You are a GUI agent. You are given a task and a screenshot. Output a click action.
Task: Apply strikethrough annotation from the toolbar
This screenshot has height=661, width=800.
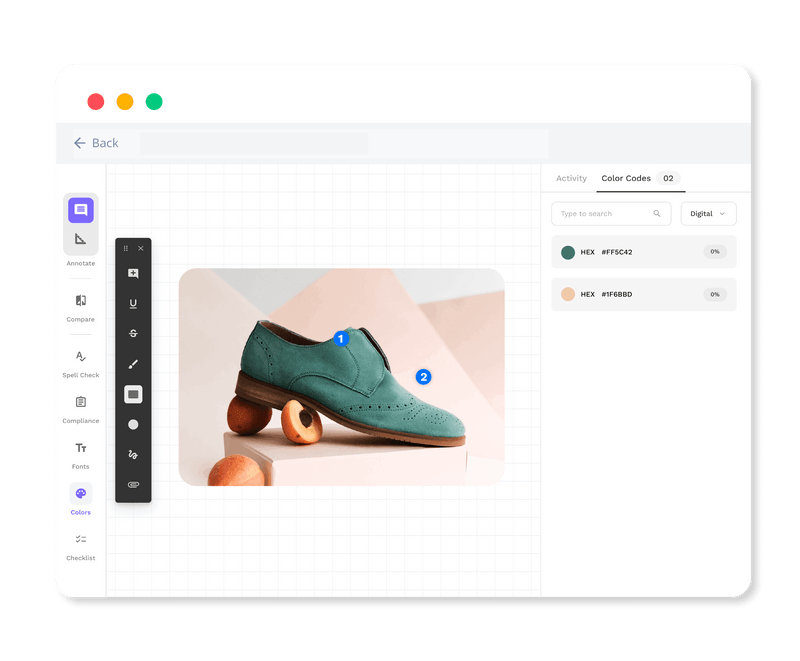131,333
